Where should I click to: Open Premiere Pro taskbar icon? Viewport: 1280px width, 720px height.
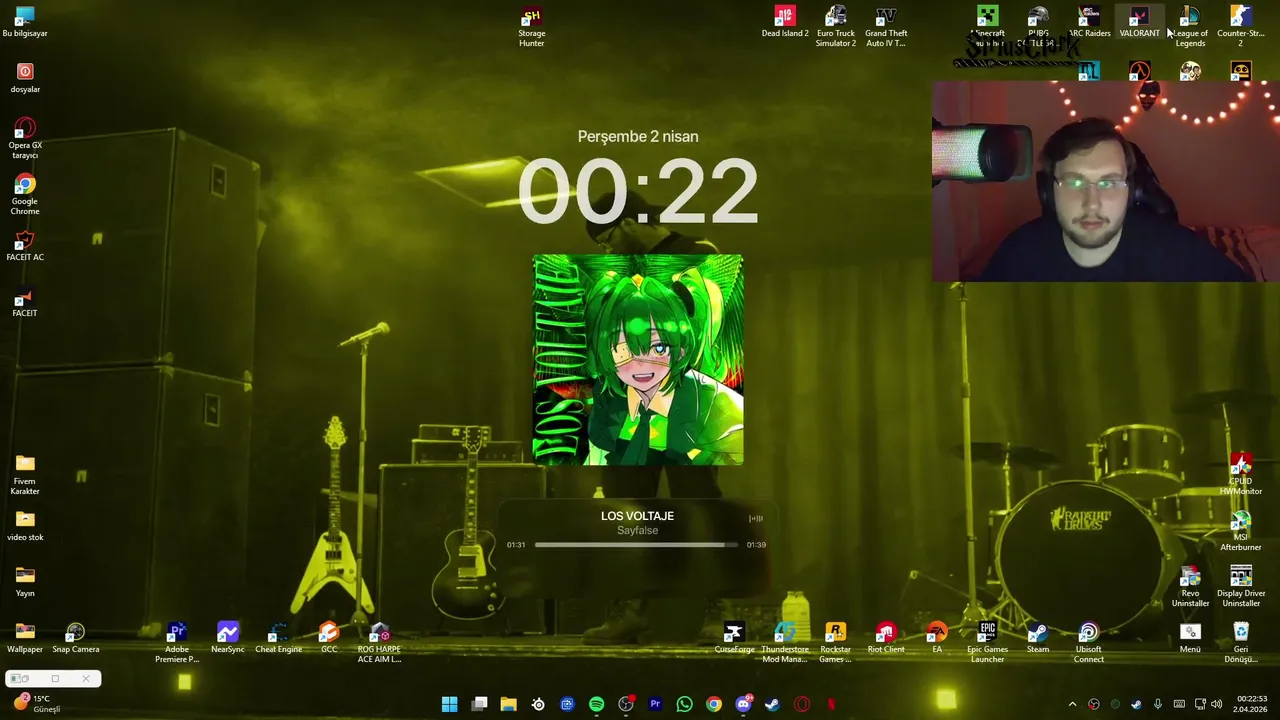pos(655,704)
